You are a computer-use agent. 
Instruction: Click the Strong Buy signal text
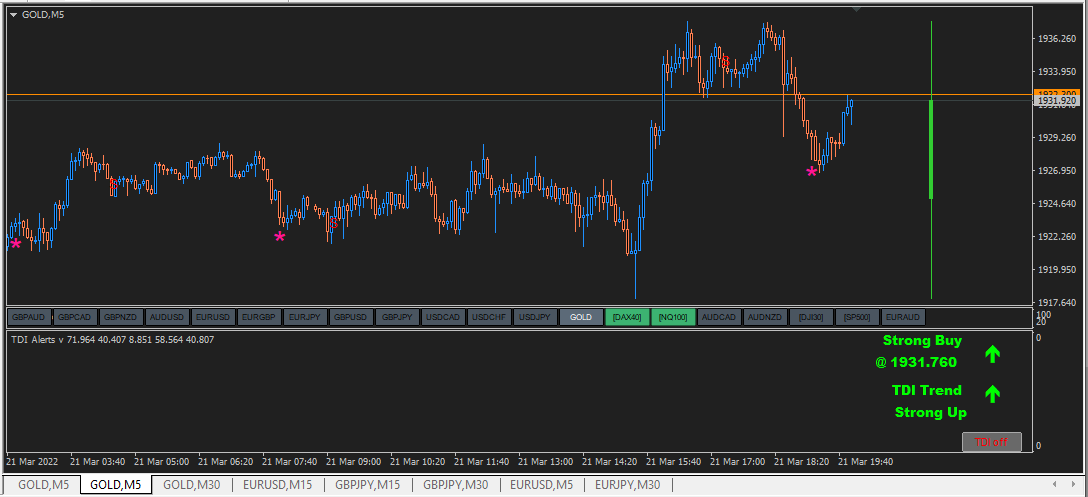coord(922,341)
